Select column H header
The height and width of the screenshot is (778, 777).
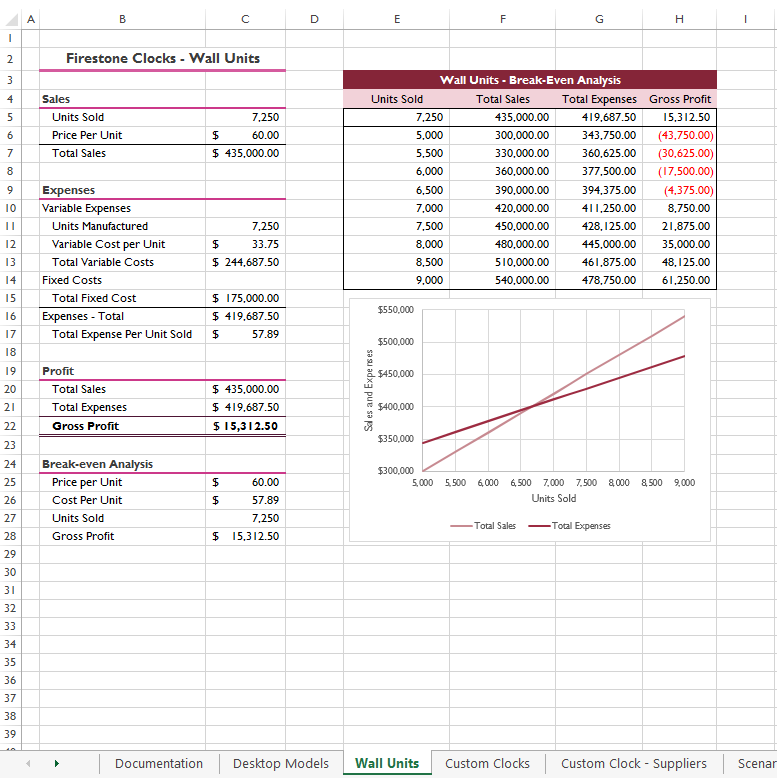click(x=679, y=19)
